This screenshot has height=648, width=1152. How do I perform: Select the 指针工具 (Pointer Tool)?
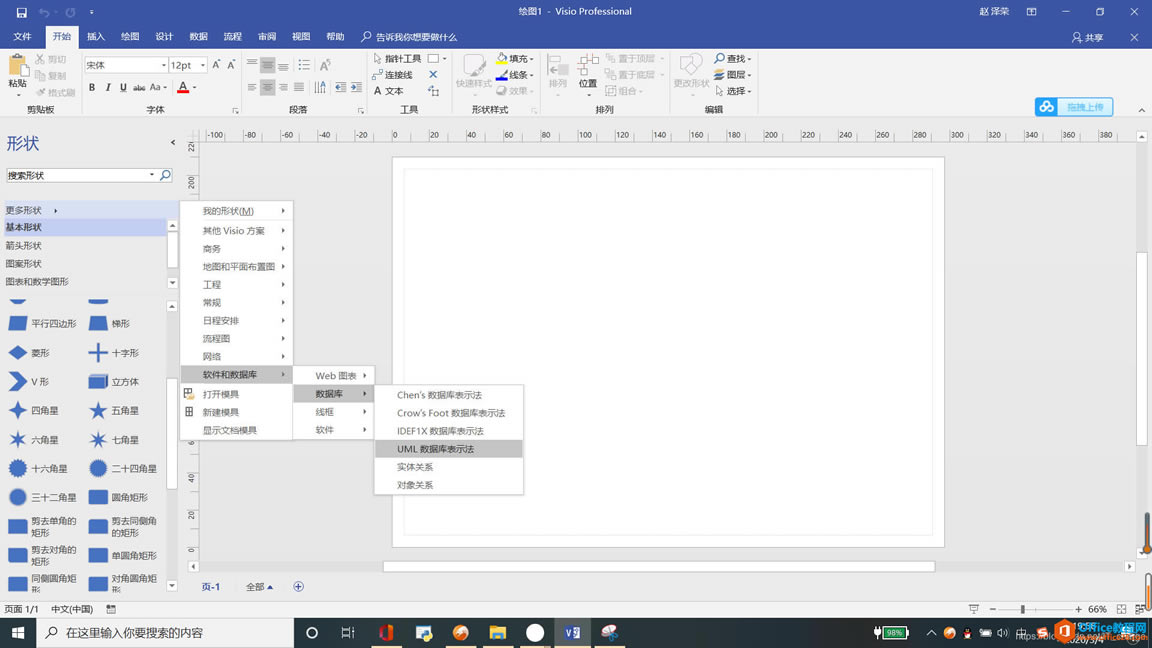(x=403, y=58)
